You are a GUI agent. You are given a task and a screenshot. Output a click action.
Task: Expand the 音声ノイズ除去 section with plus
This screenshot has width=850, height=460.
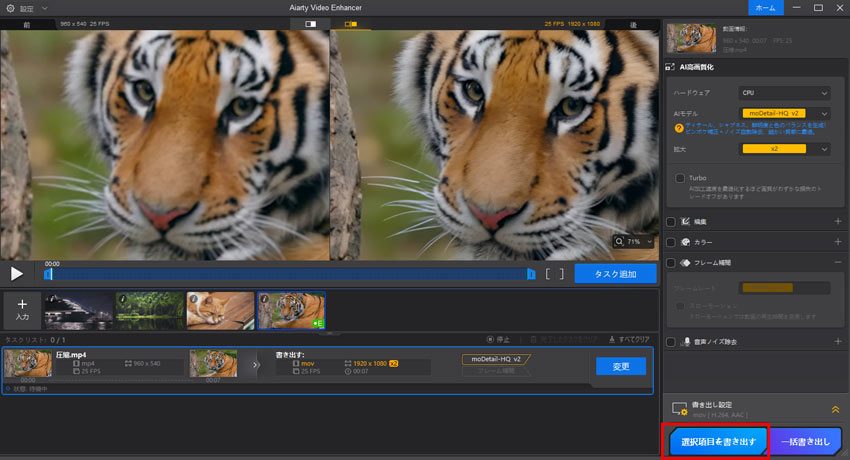click(x=838, y=342)
